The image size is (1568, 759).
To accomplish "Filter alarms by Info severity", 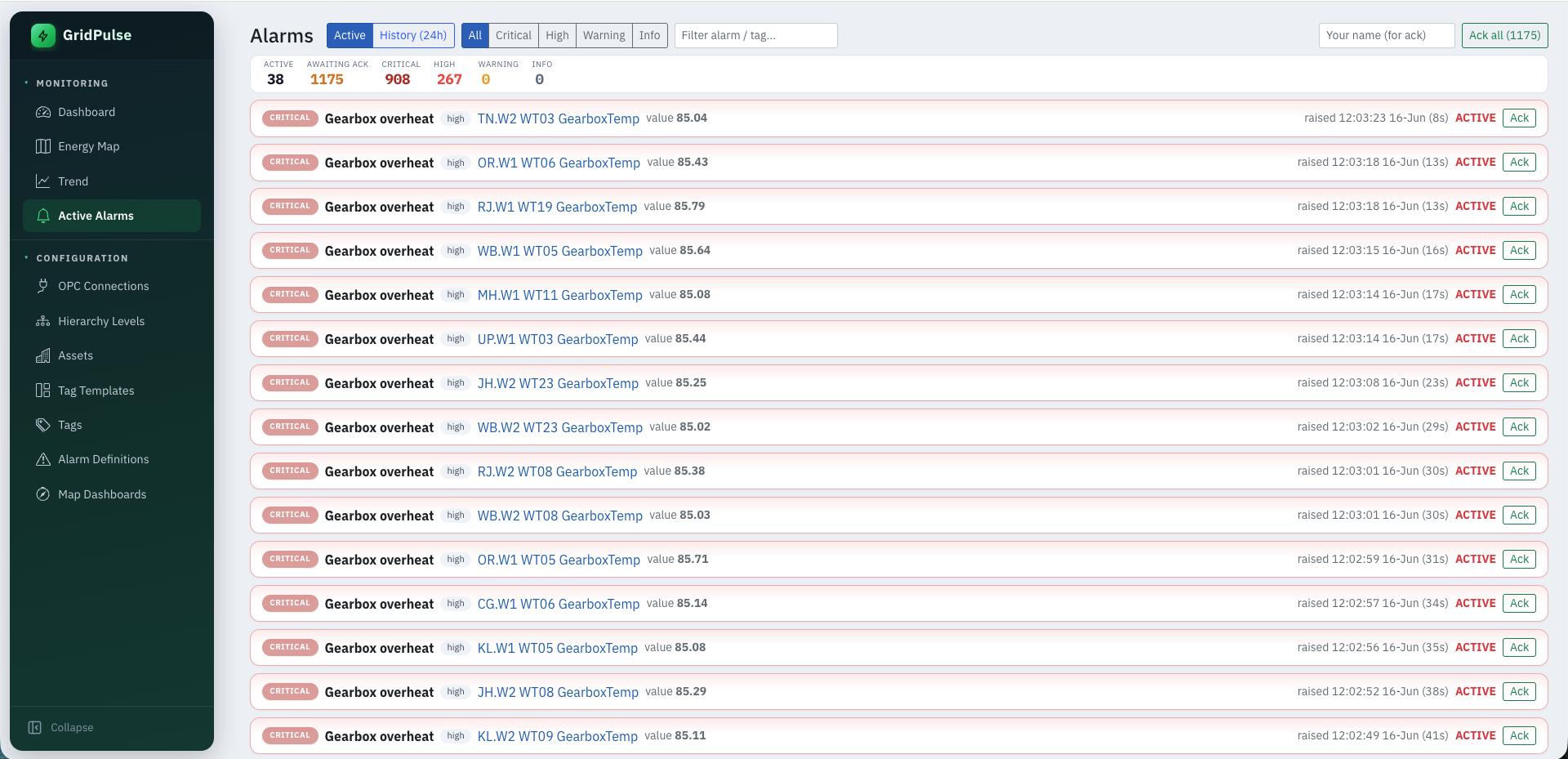I will (x=650, y=35).
